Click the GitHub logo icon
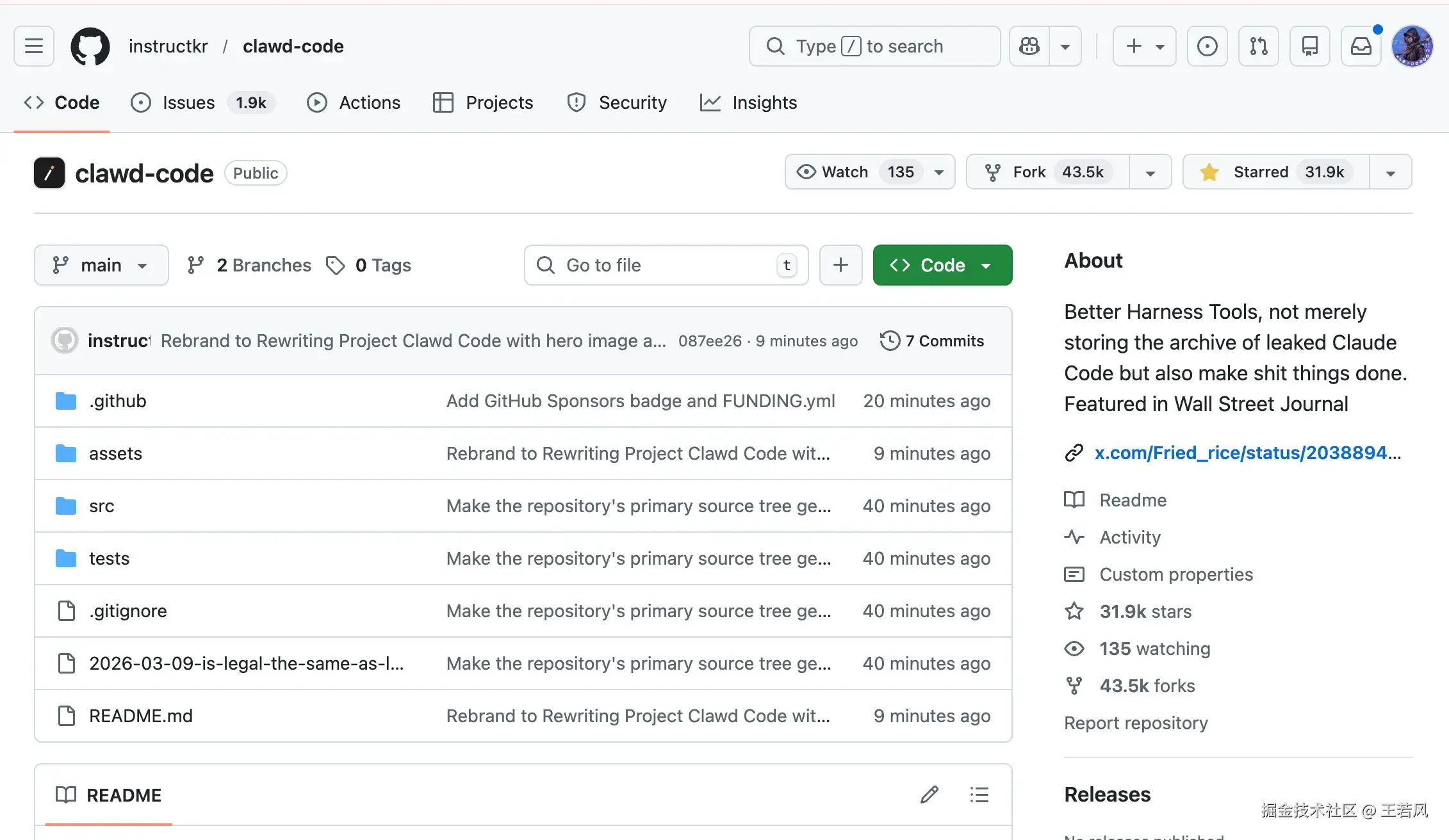 click(x=90, y=46)
